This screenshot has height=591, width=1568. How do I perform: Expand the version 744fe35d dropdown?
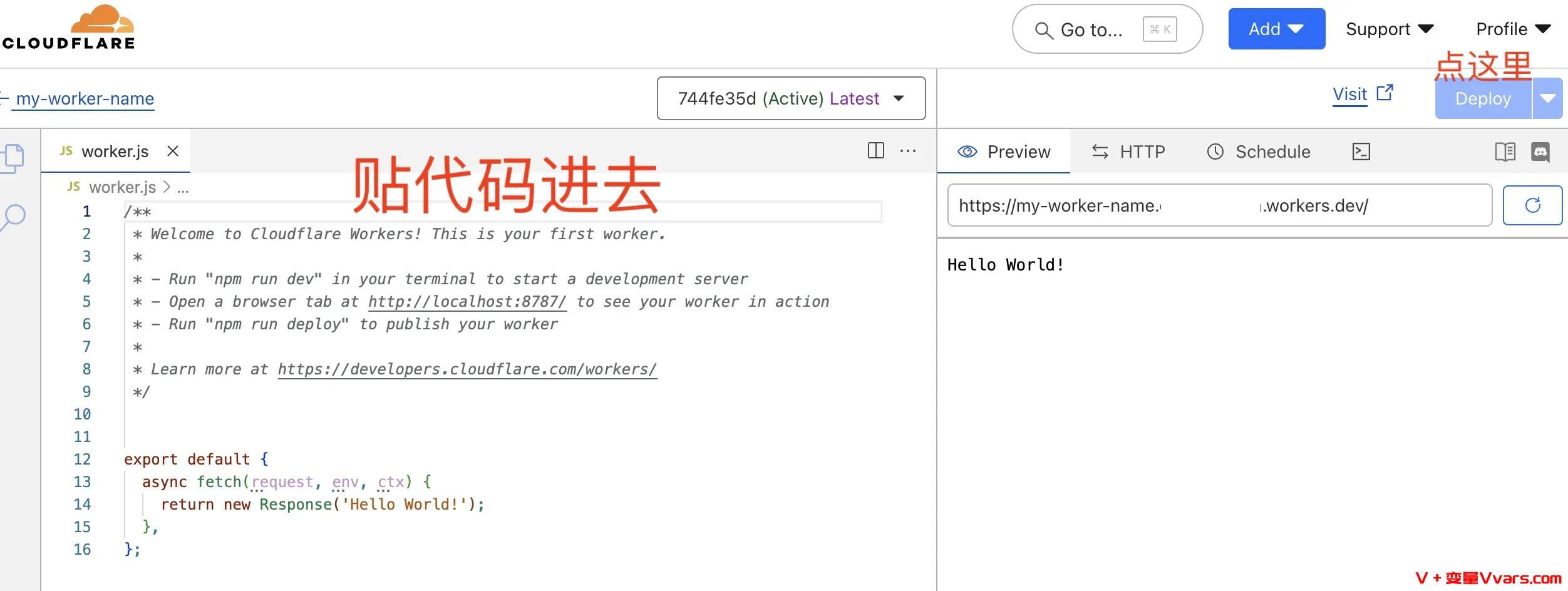[x=791, y=98]
